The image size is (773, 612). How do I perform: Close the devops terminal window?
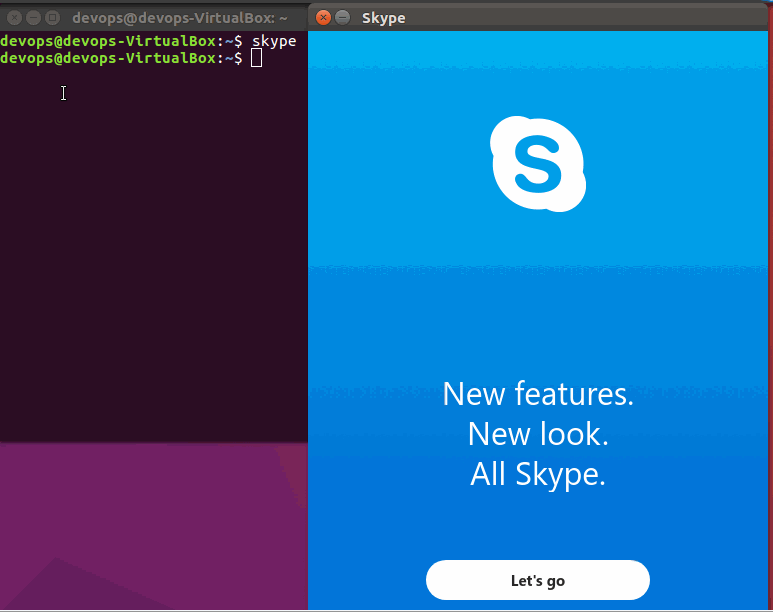(15, 18)
